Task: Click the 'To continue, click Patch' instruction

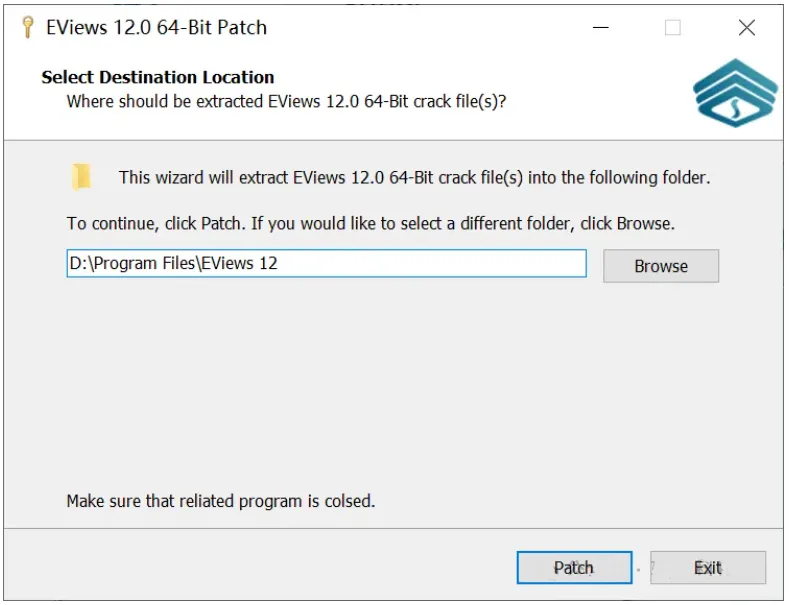Action: click(x=370, y=223)
